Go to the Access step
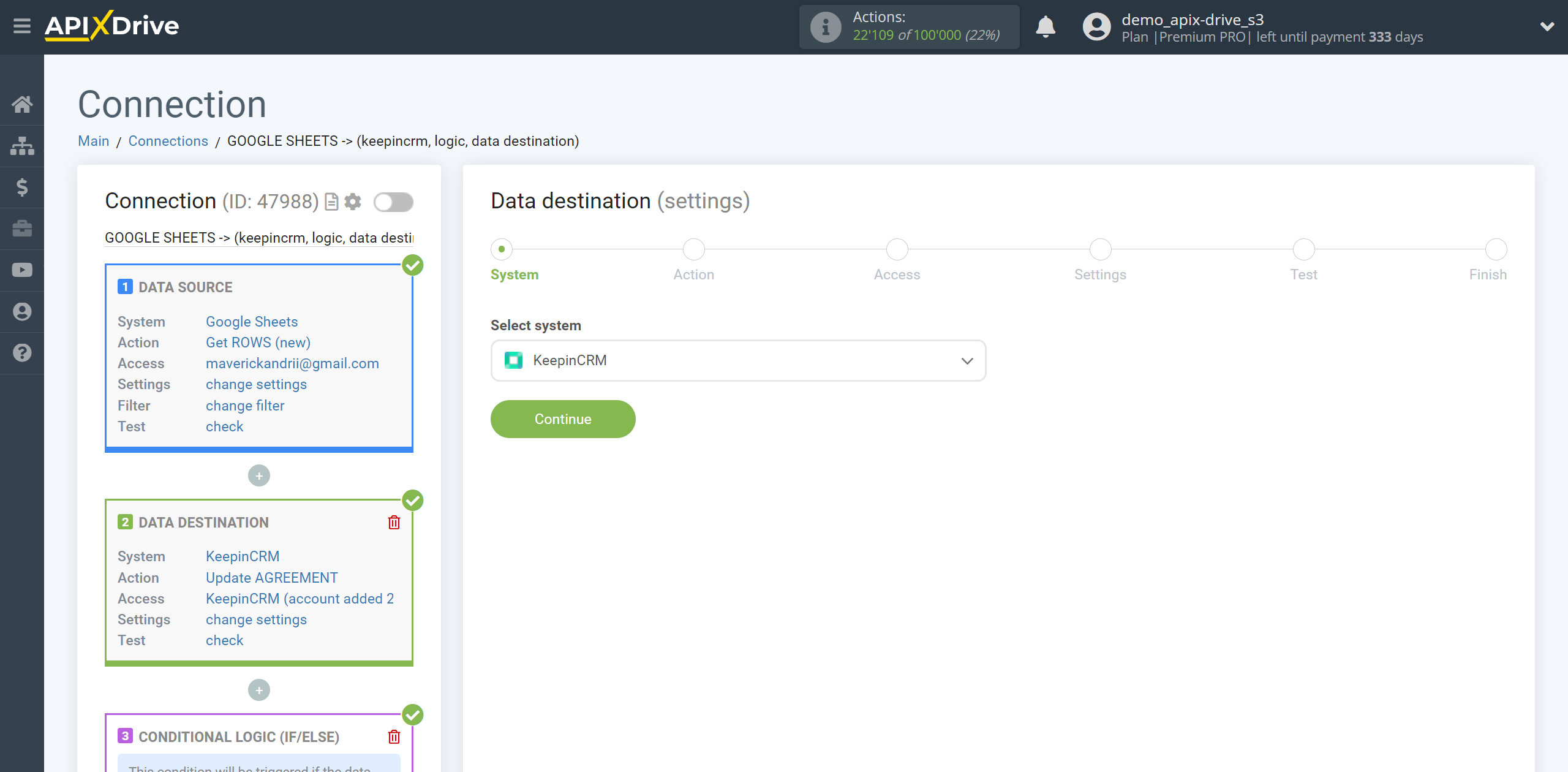This screenshot has height=772, width=1568. (897, 249)
